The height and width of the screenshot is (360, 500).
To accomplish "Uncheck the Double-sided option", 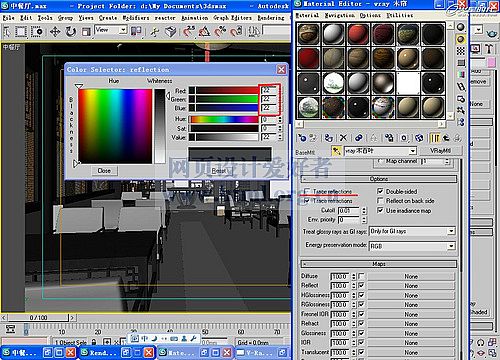I will [380, 191].
